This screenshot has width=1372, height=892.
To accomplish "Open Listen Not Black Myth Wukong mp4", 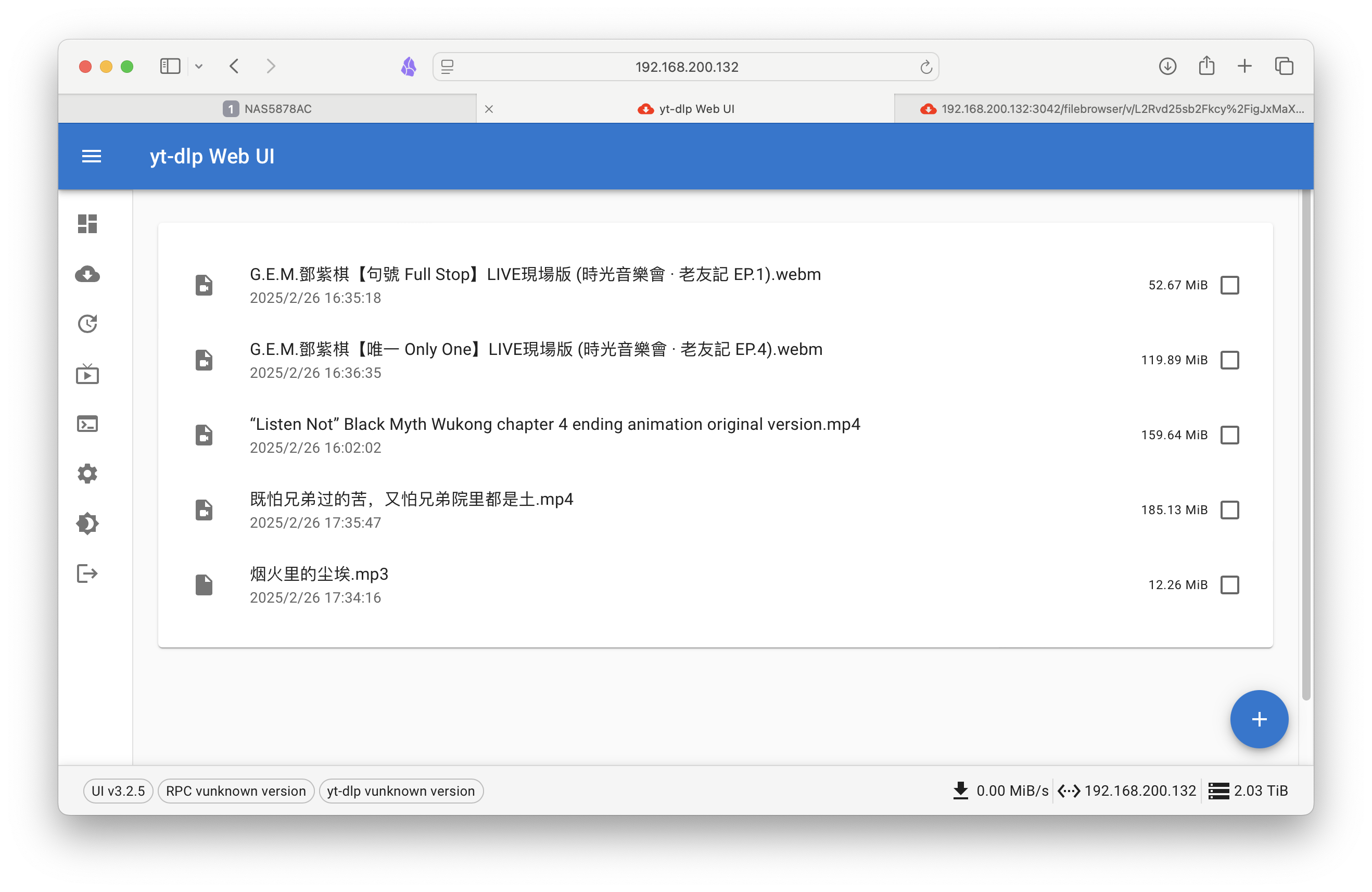I will click(x=554, y=424).
